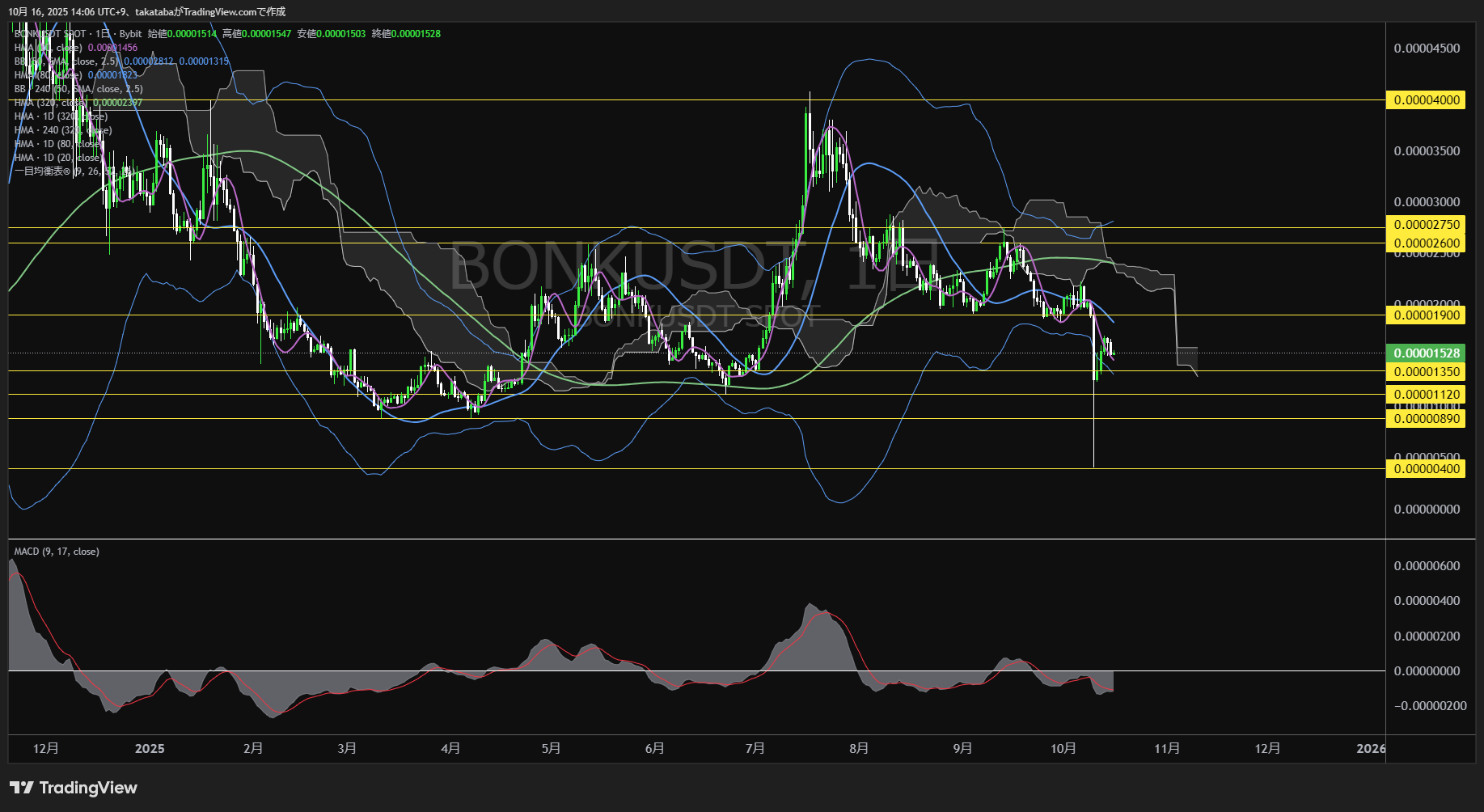
Task: Click the MACD (9, 17, close) label
Action: tap(57, 552)
